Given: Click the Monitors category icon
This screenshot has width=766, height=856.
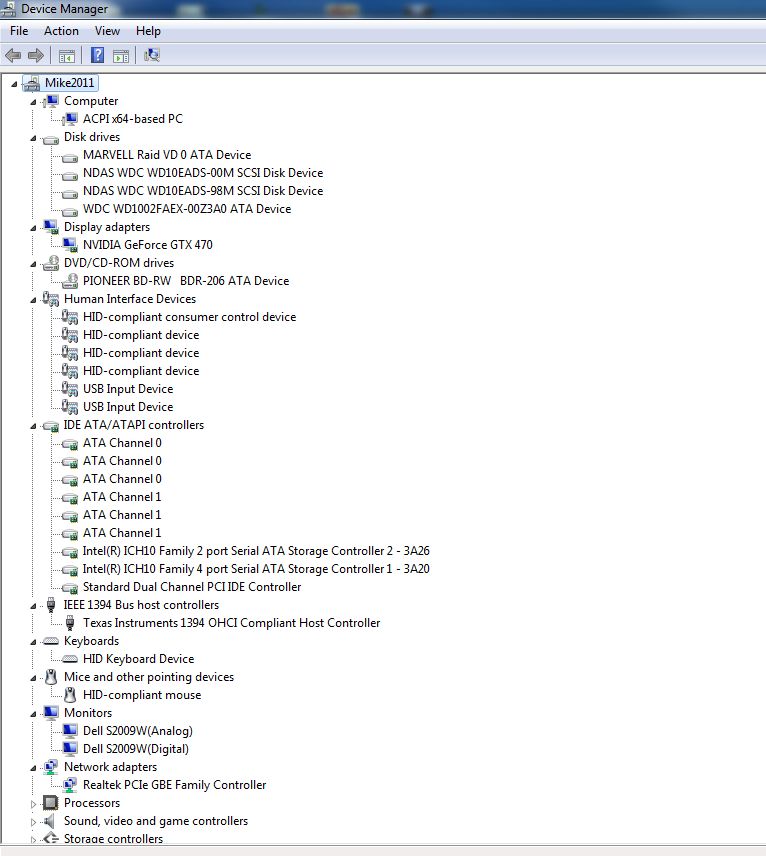Looking at the screenshot, I should point(51,712).
